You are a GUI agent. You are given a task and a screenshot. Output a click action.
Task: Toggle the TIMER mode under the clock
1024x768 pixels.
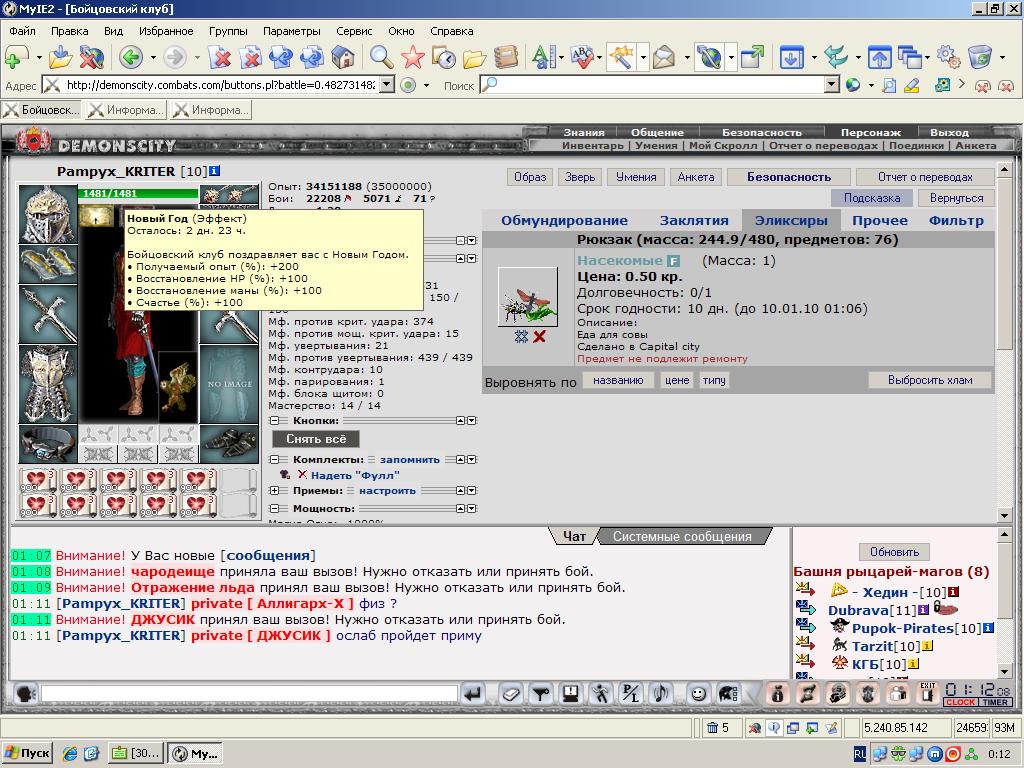point(995,702)
